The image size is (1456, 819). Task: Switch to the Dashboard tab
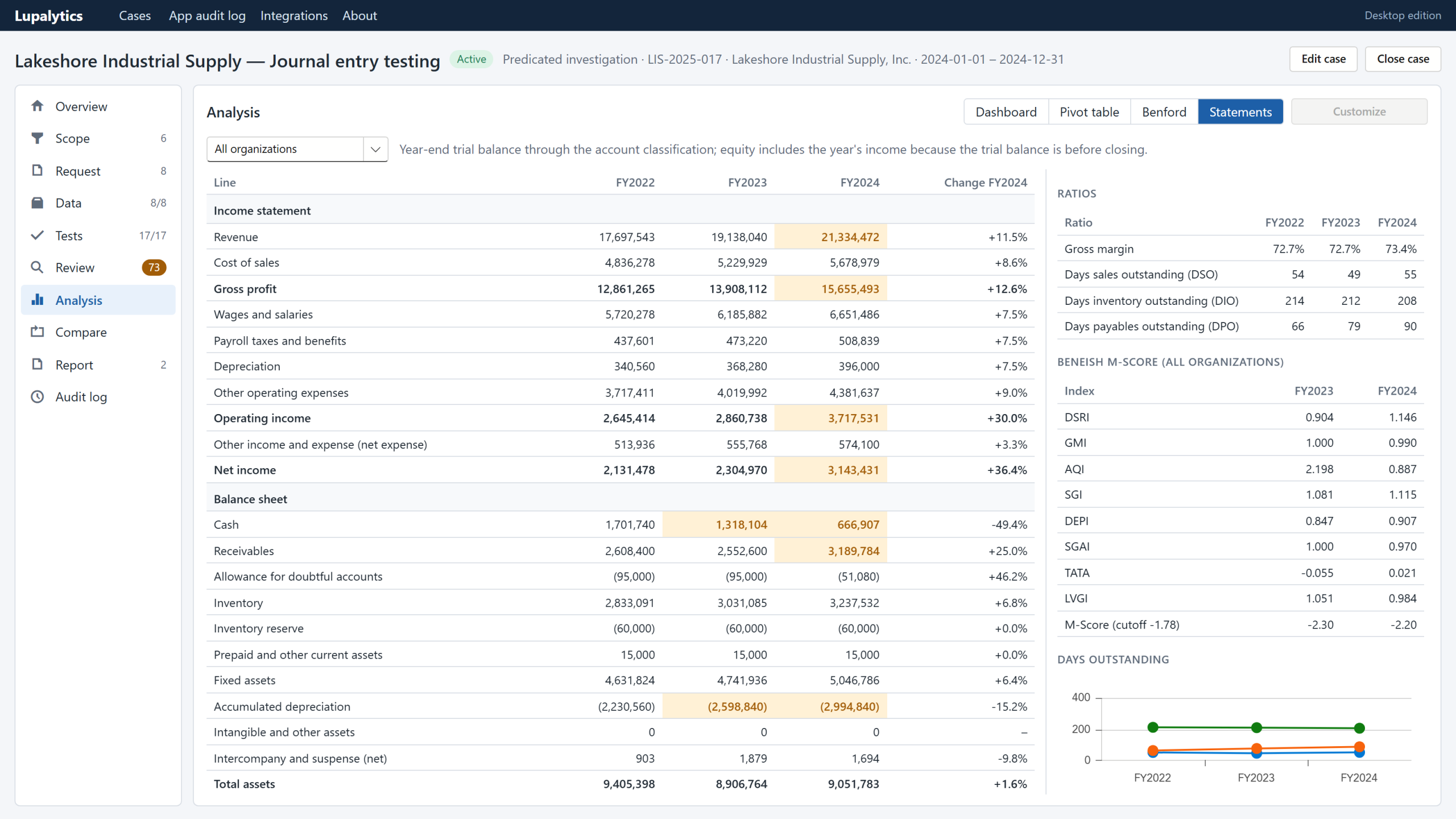click(1006, 112)
